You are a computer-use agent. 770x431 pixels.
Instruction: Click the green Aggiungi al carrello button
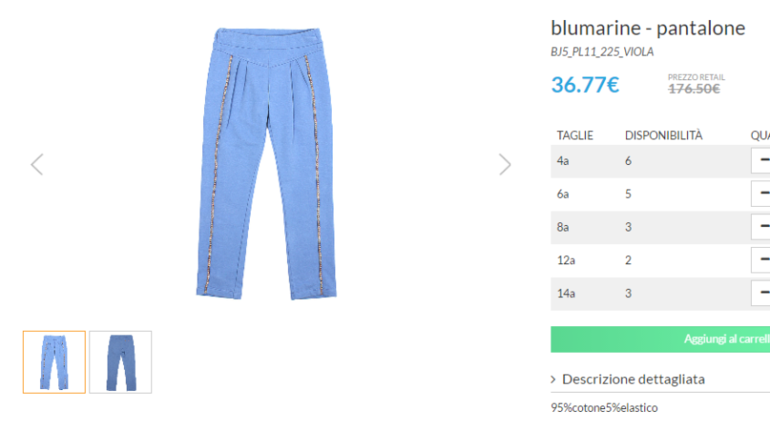(x=660, y=339)
